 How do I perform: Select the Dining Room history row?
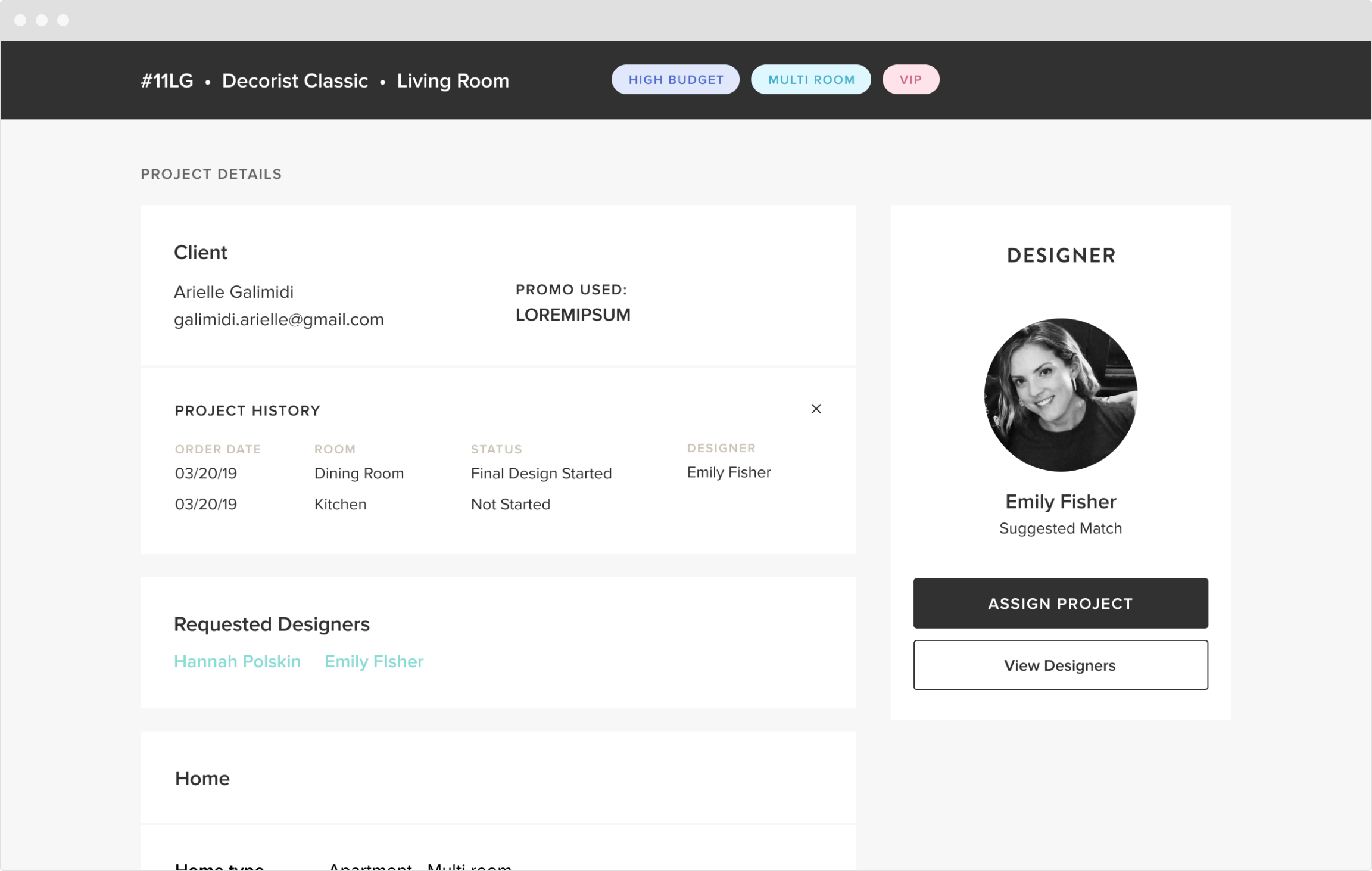[x=358, y=473]
